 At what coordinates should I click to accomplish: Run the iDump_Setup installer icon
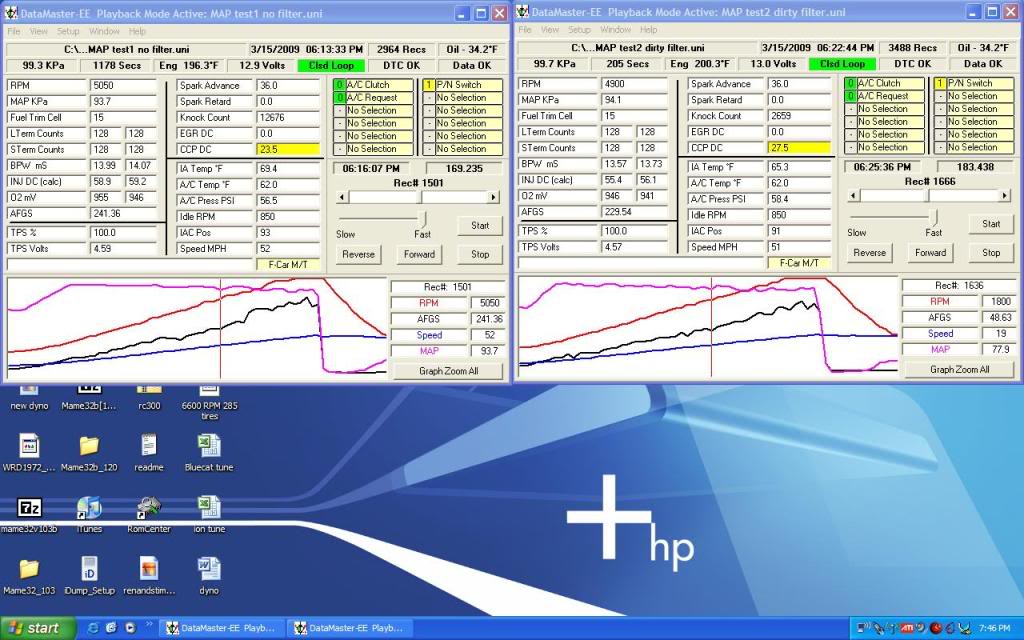click(x=89, y=569)
